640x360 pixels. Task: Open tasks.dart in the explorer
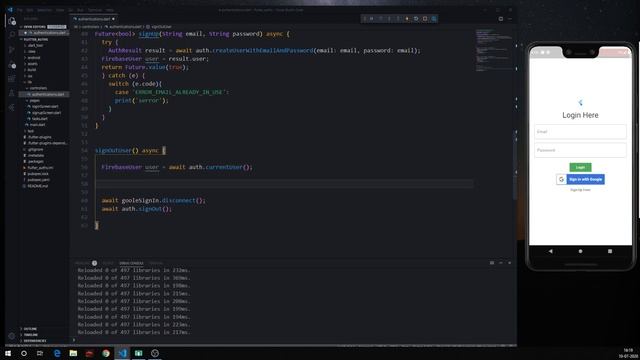pyautogui.click(x=40, y=119)
